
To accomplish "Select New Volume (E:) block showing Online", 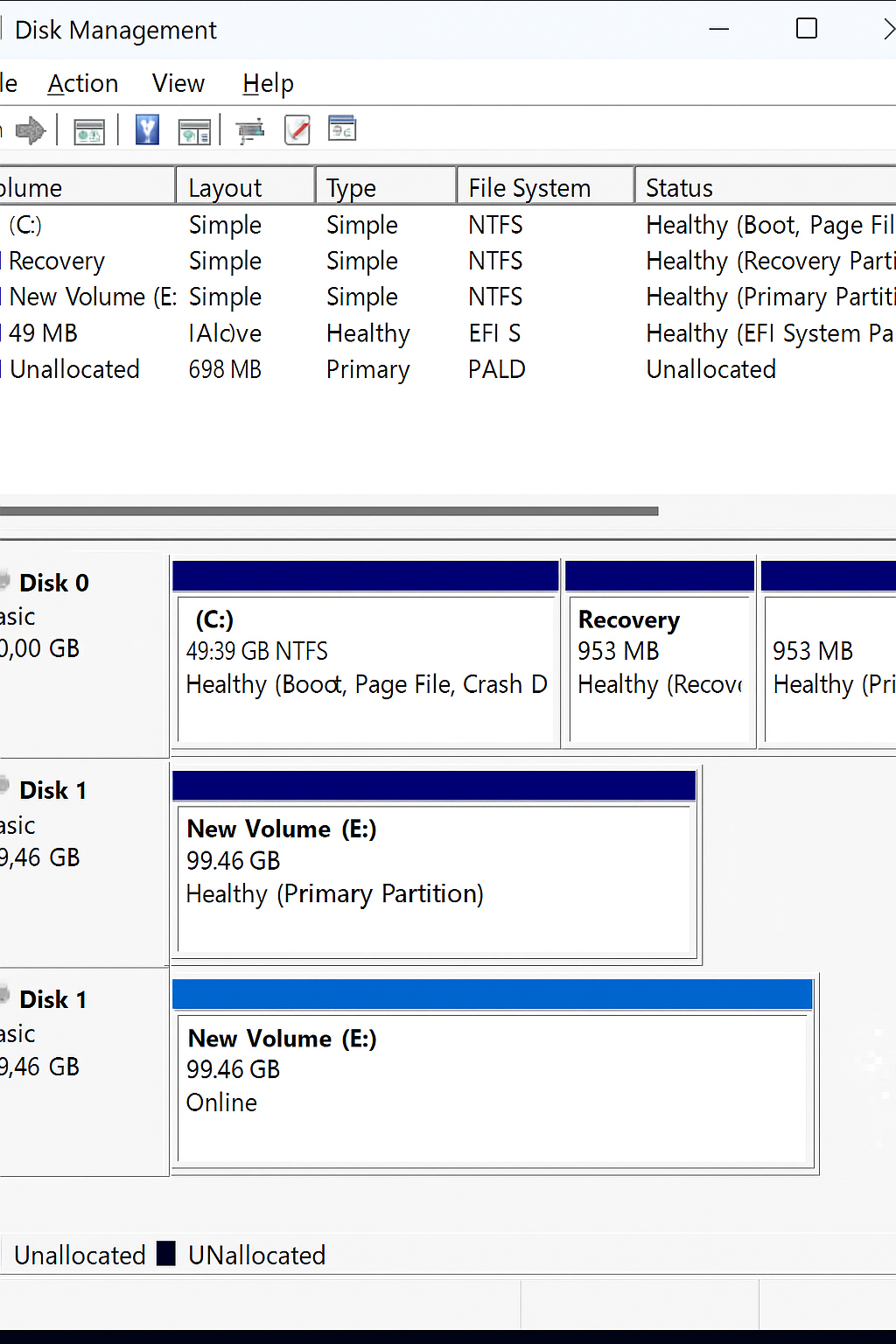I will [493, 1074].
